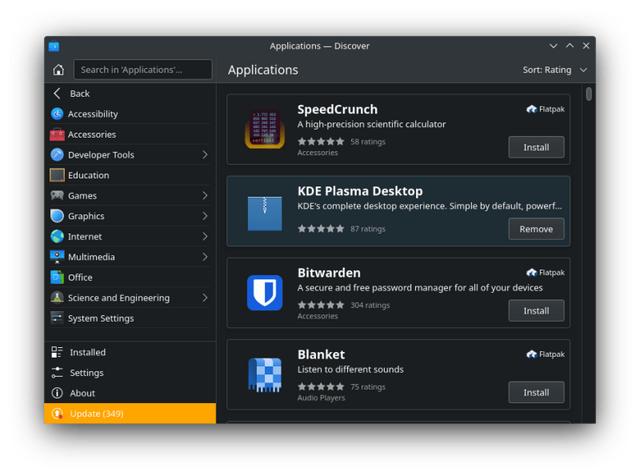Click the System Settings icon
This screenshot has height=476, width=640.
click(x=57, y=318)
